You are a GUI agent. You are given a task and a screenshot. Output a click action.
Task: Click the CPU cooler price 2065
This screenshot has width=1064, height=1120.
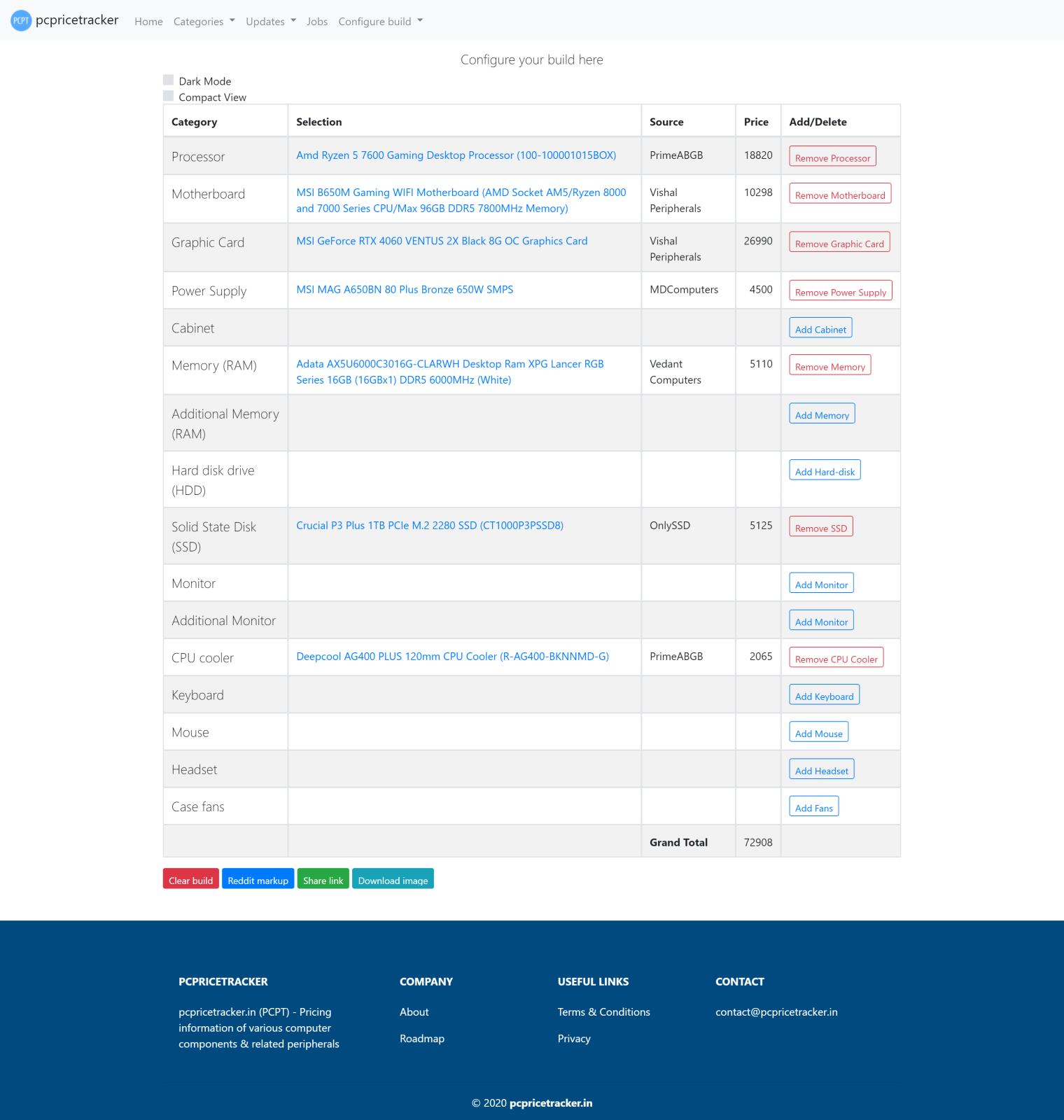[761, 657]
